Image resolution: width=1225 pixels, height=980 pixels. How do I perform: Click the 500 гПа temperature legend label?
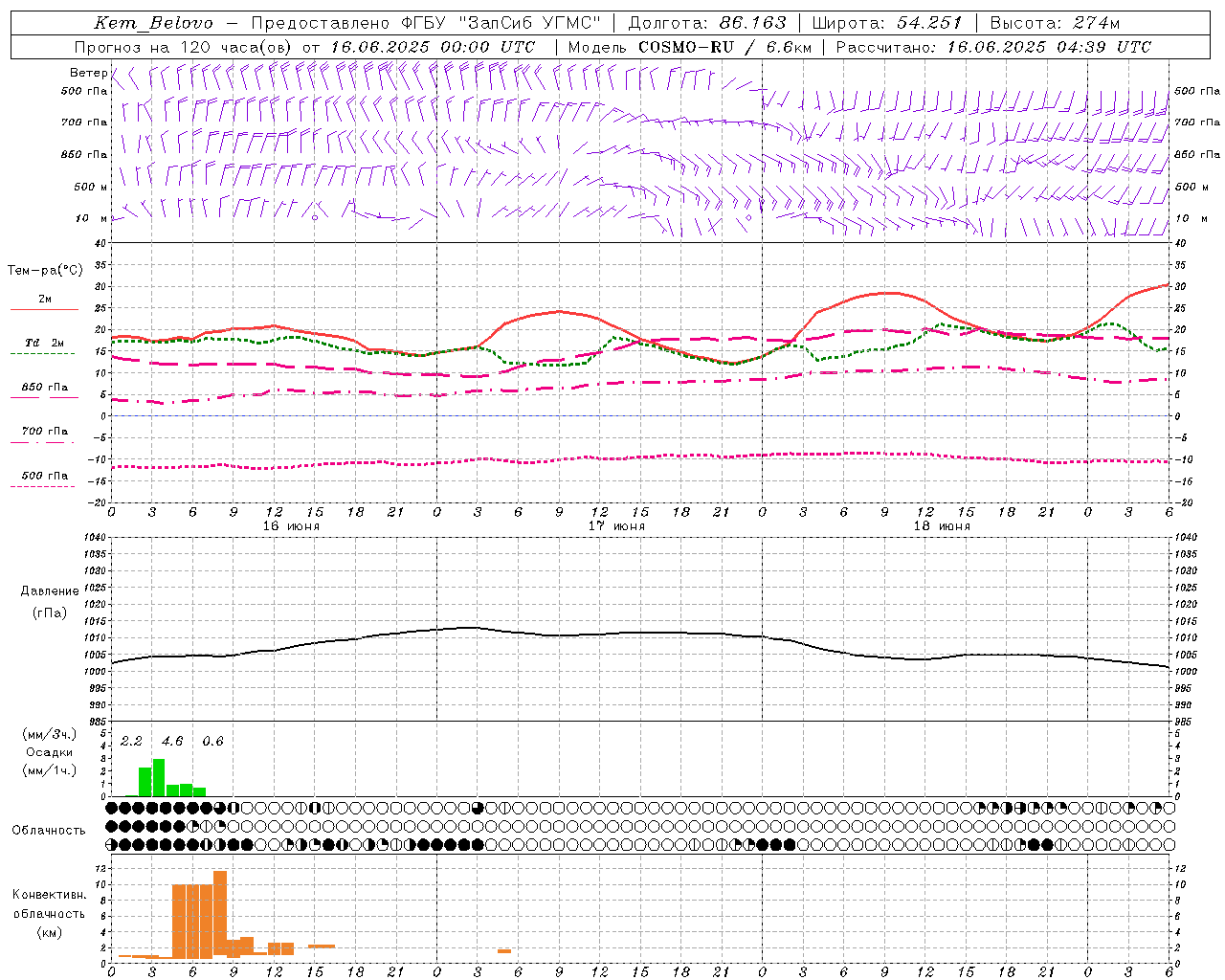pyautogui.click(x=45, y=476)
